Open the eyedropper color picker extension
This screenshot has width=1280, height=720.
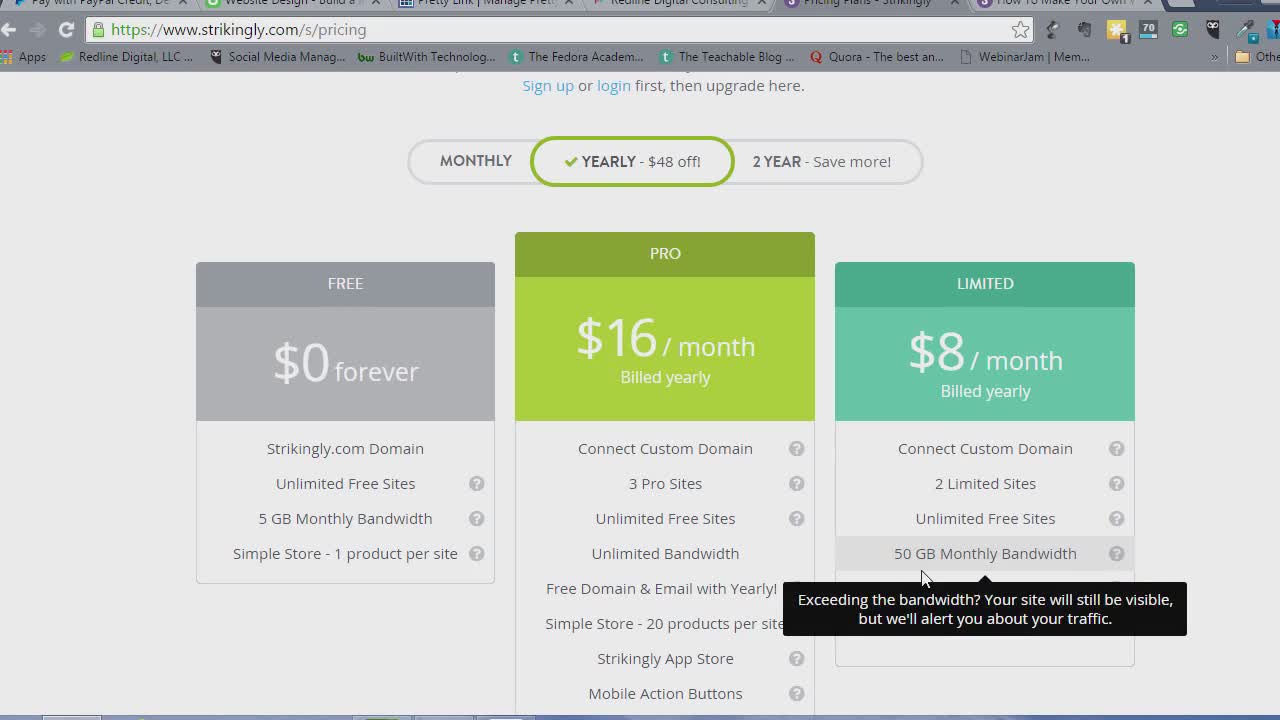coord(1245,30)
